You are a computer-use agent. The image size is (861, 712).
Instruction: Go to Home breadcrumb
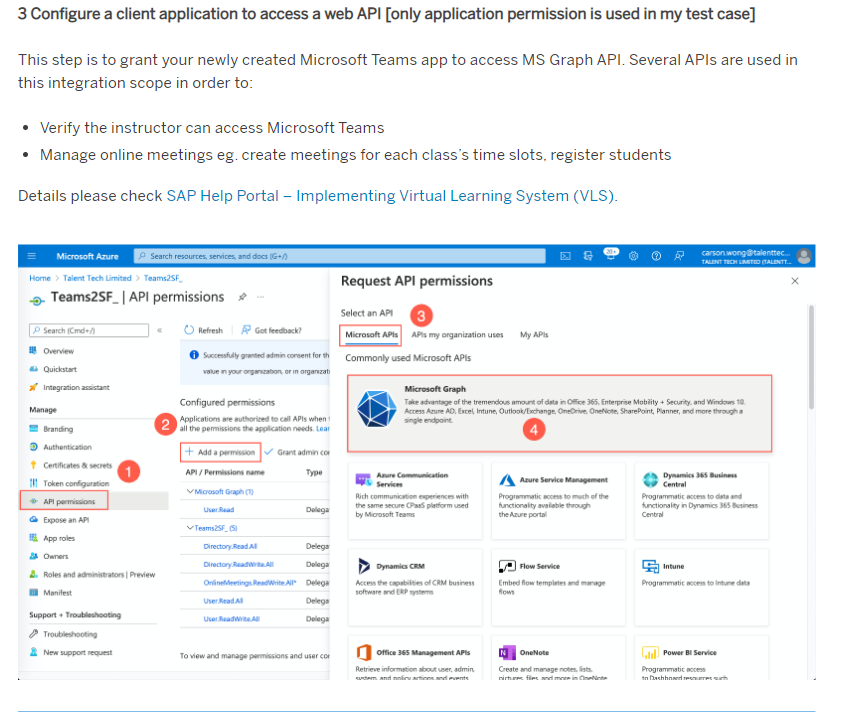coord(40,278)
